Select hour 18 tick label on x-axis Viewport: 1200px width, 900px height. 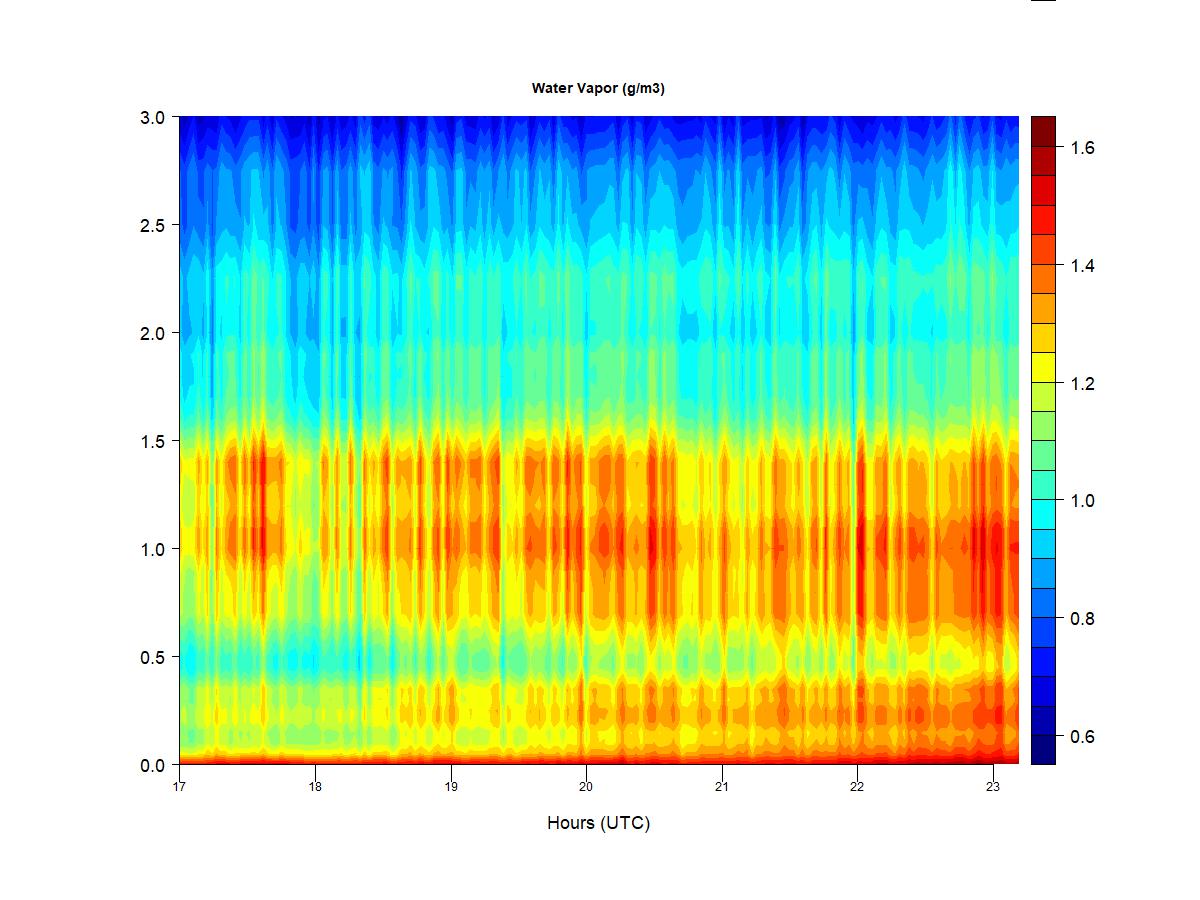click(x=315, y=785)
